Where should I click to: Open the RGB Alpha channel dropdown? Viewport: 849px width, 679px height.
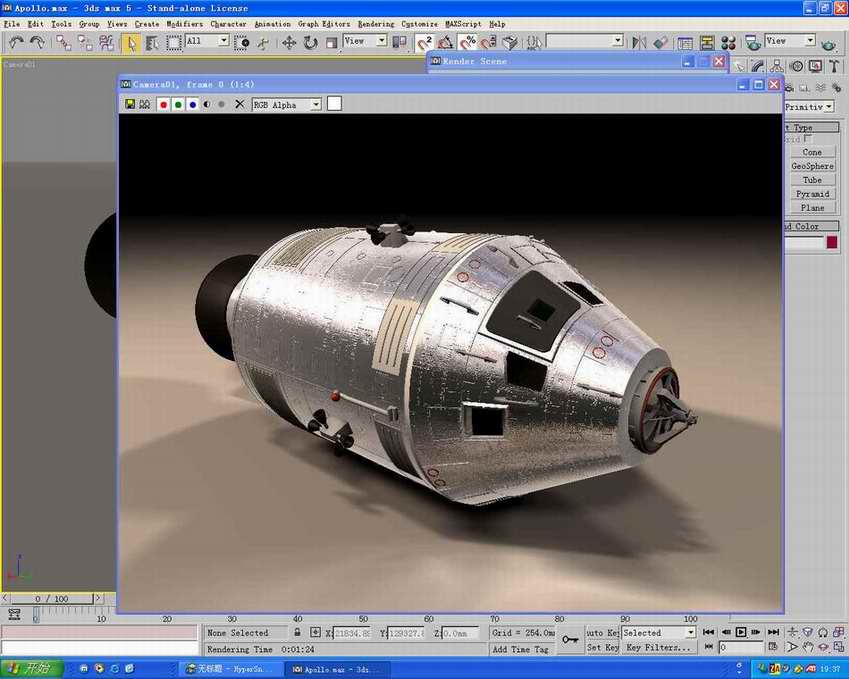point(287,104)
